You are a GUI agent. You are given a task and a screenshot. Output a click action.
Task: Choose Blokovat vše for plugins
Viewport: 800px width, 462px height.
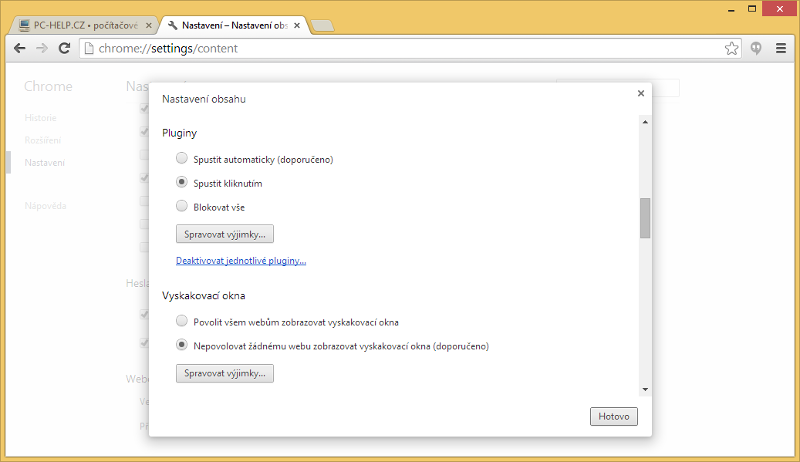[181, 207]
